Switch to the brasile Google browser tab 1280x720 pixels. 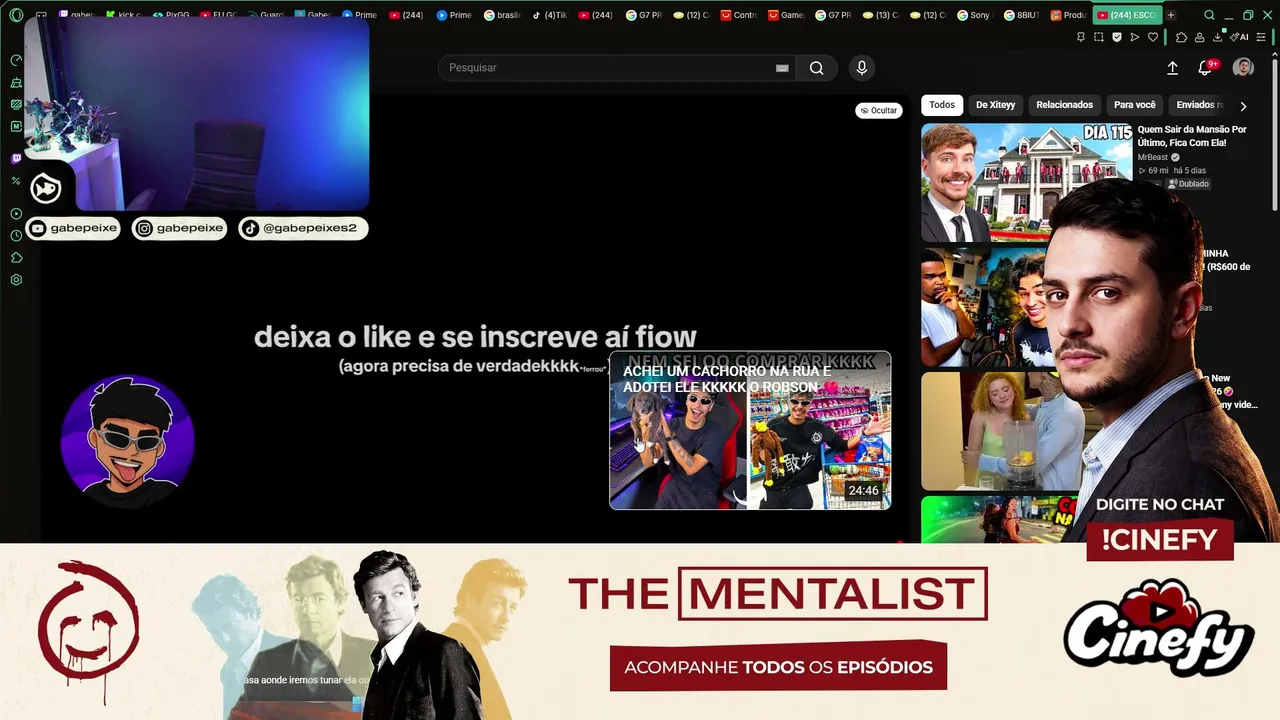click(503, 15)
